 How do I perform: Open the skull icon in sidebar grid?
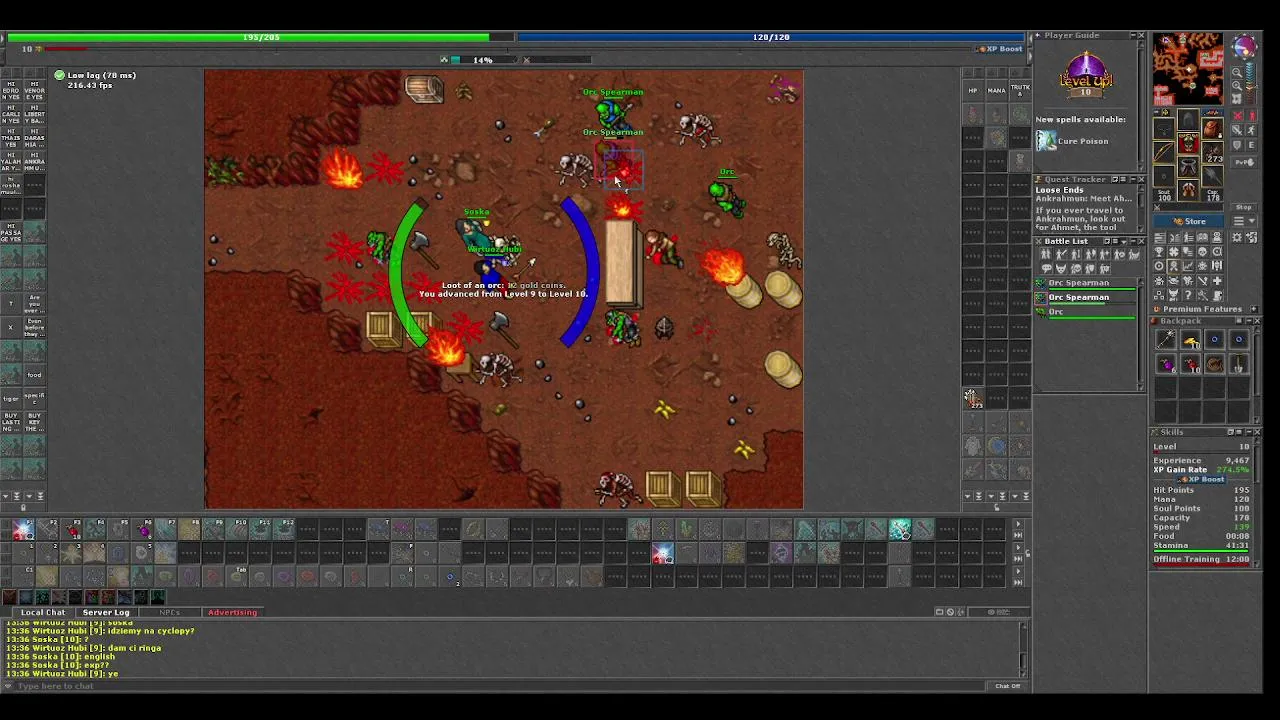[1202, 251]
